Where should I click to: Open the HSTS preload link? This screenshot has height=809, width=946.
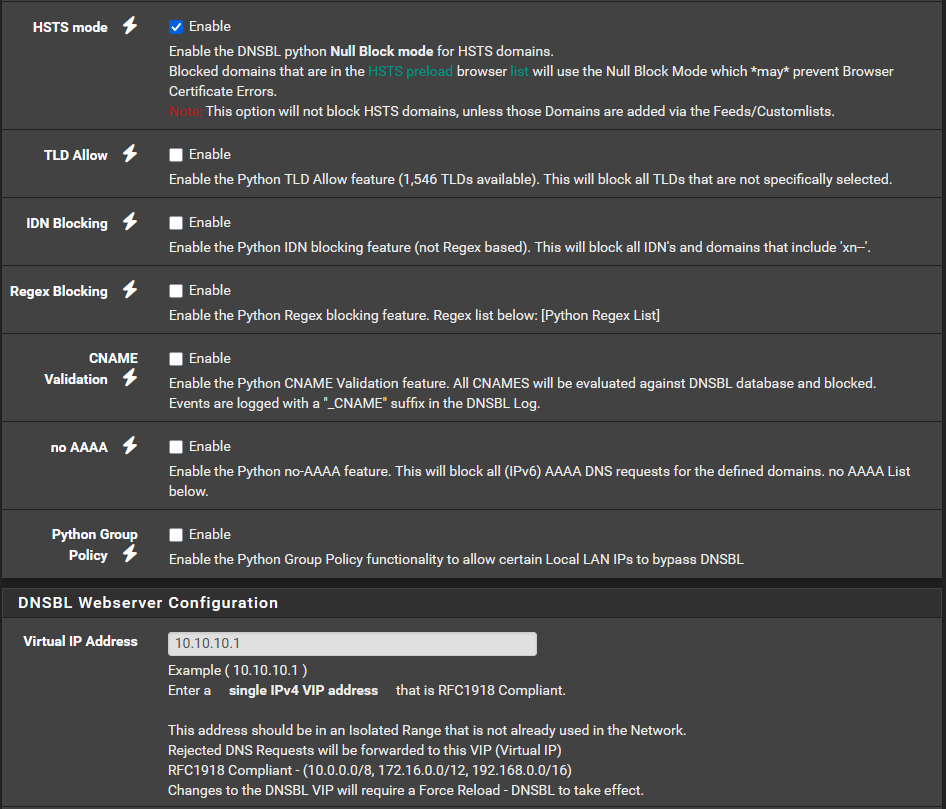coord(410,72)
